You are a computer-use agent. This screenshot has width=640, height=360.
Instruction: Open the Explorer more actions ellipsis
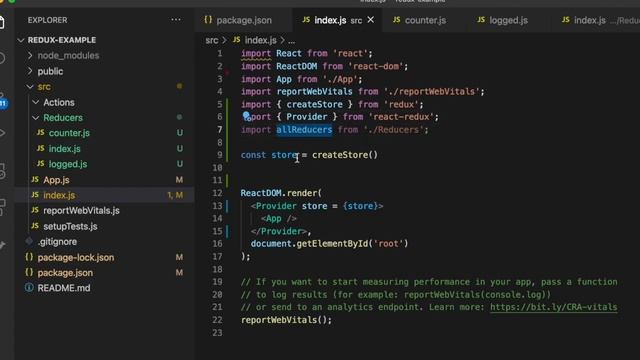176,20
